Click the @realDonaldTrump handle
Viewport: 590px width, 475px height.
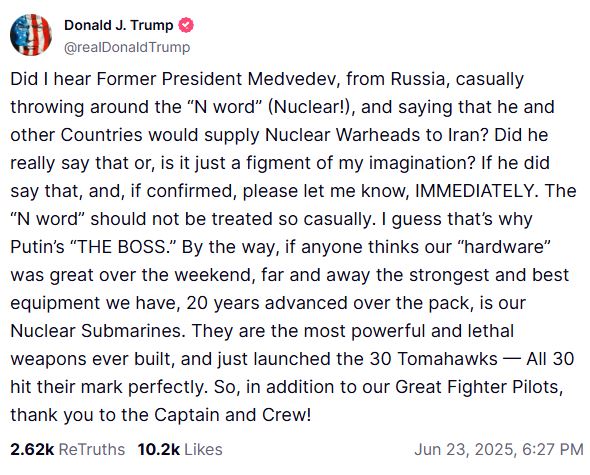[127, 47]
